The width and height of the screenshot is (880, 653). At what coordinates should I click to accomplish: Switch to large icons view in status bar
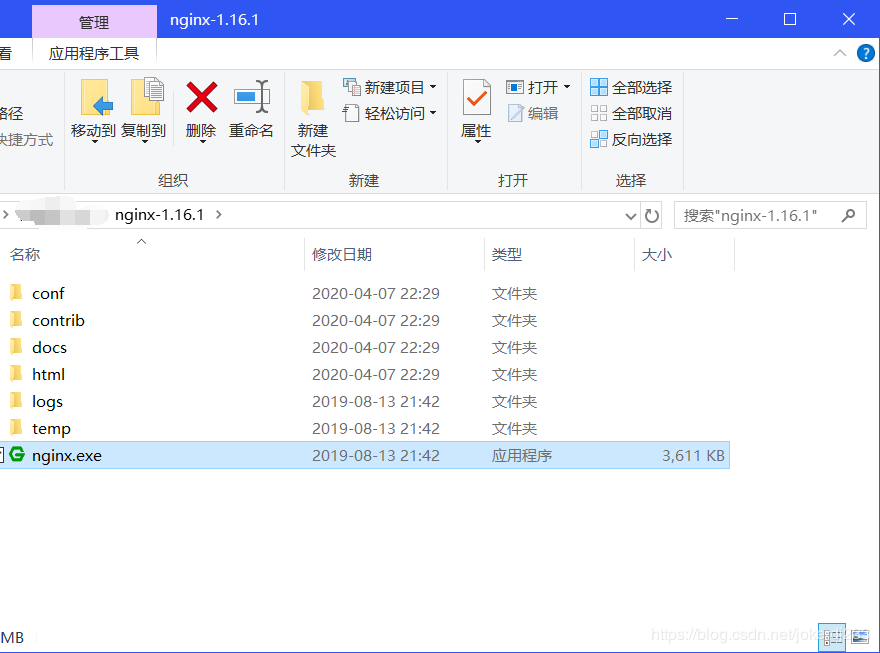[860, 637]
